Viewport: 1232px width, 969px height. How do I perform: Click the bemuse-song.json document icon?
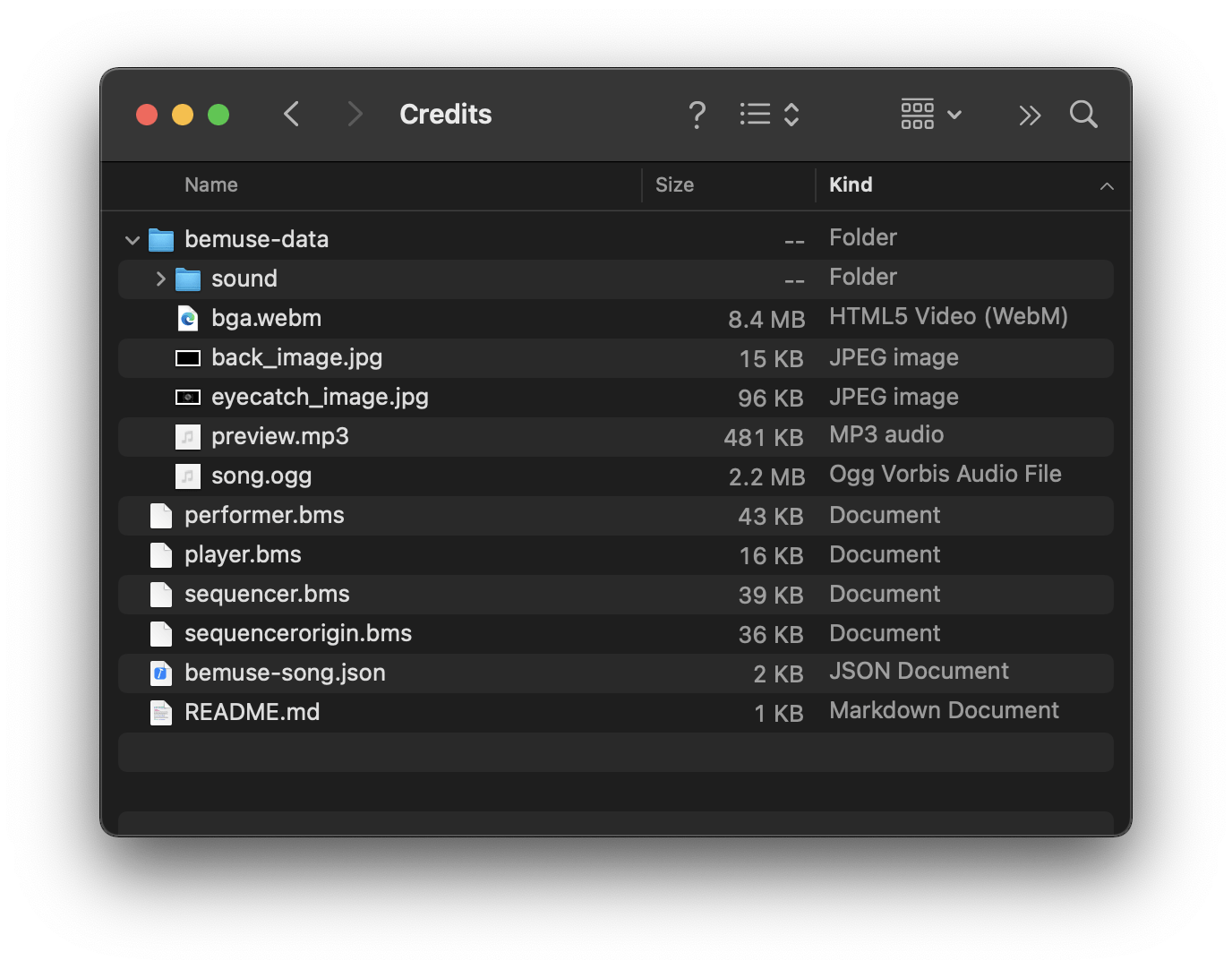coord(161,673)
